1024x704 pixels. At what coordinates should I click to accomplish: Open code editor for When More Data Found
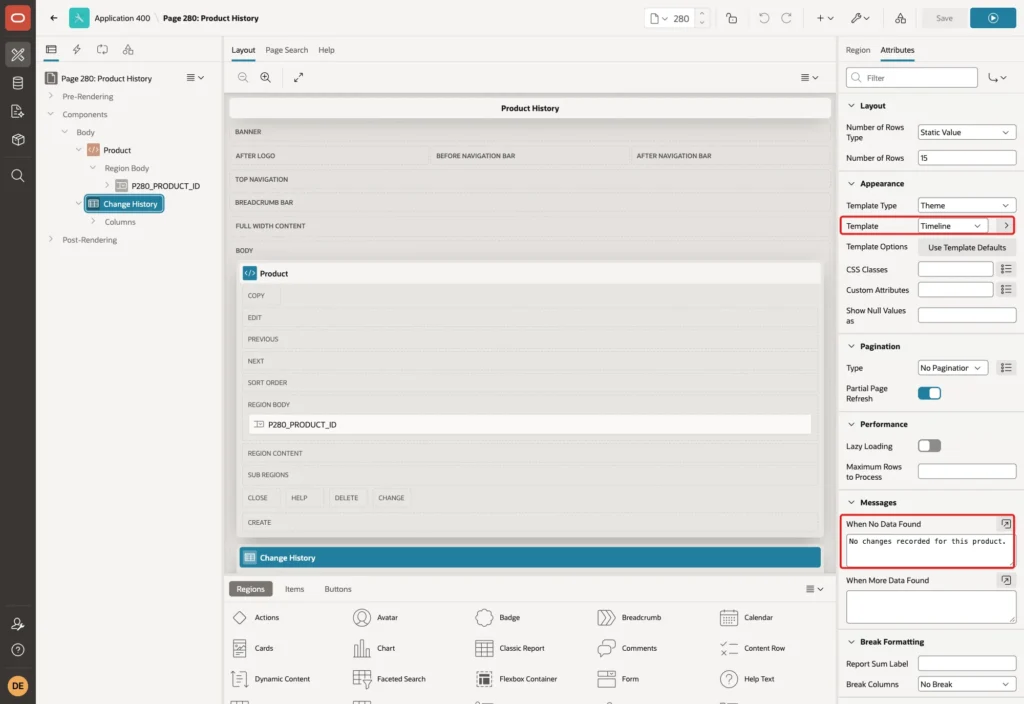[1006, 580]
